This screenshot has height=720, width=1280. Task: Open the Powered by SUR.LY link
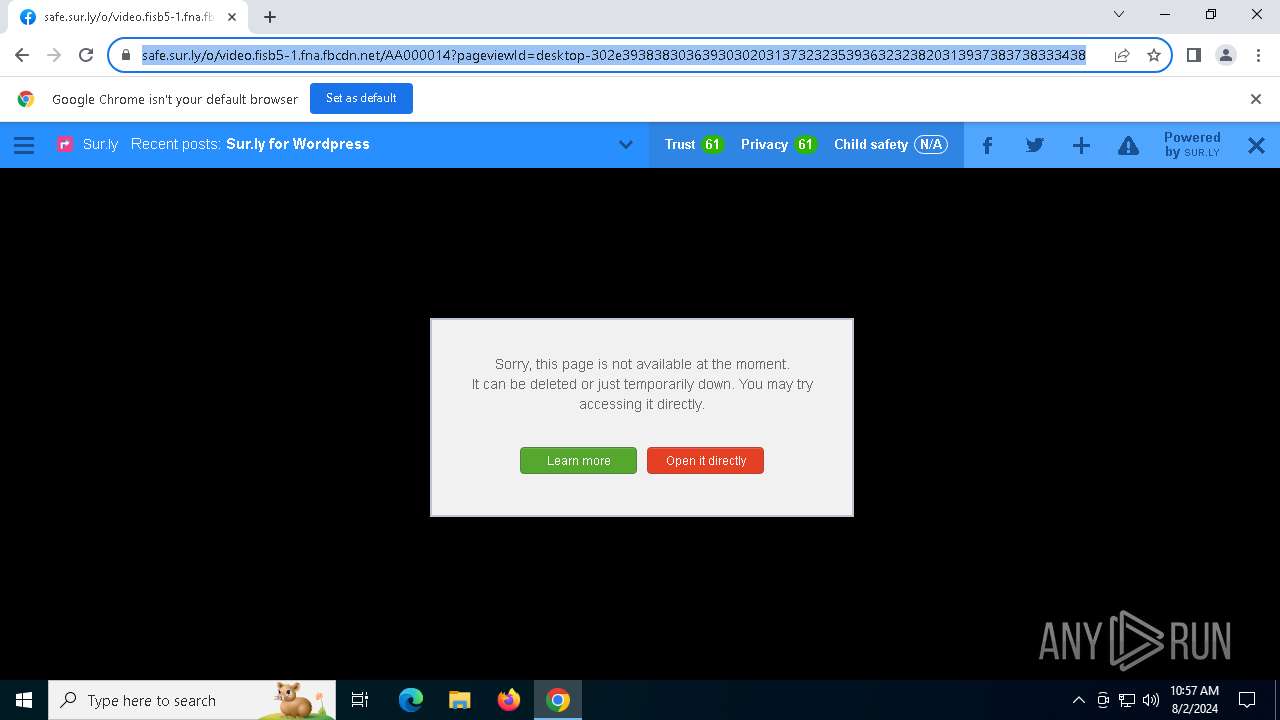[1192, 145]
